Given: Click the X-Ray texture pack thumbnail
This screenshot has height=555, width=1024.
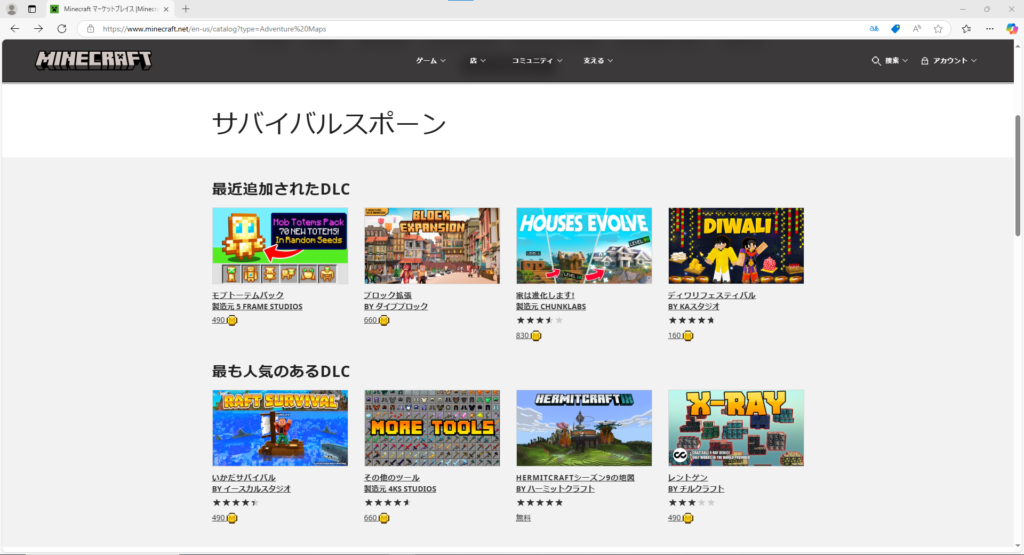Looking at the screenshot, I should tap(735, 428).
